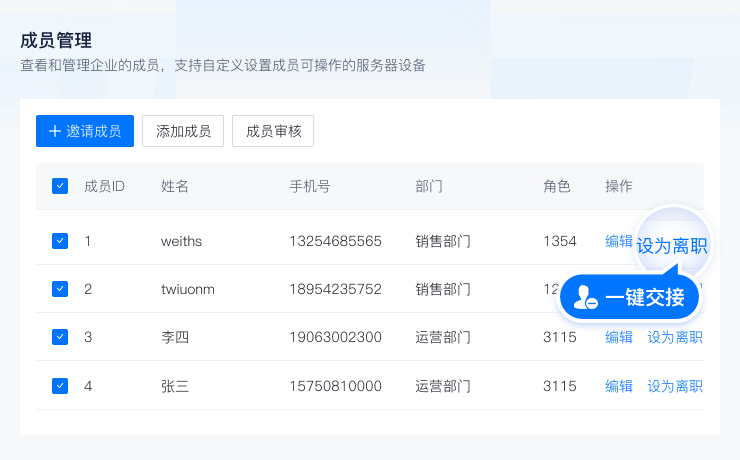Click the 姓名 column header
The height and width of the screenshot is (460, 740).
(175, 186)
